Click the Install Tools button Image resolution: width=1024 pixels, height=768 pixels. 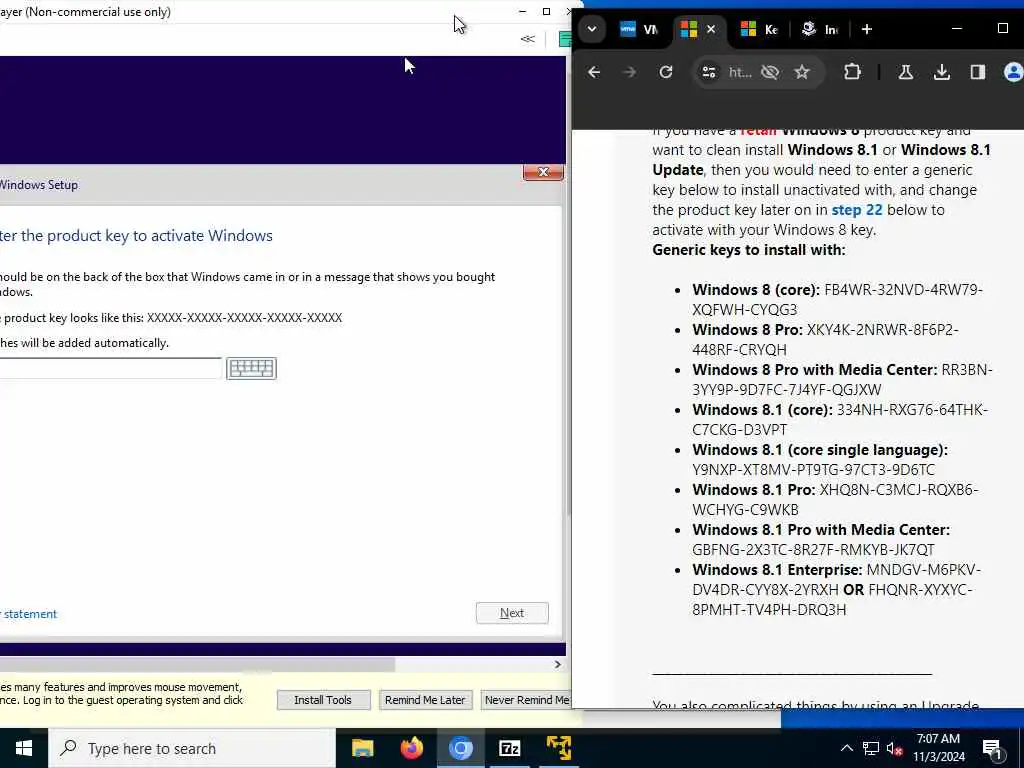pos(323,700)
